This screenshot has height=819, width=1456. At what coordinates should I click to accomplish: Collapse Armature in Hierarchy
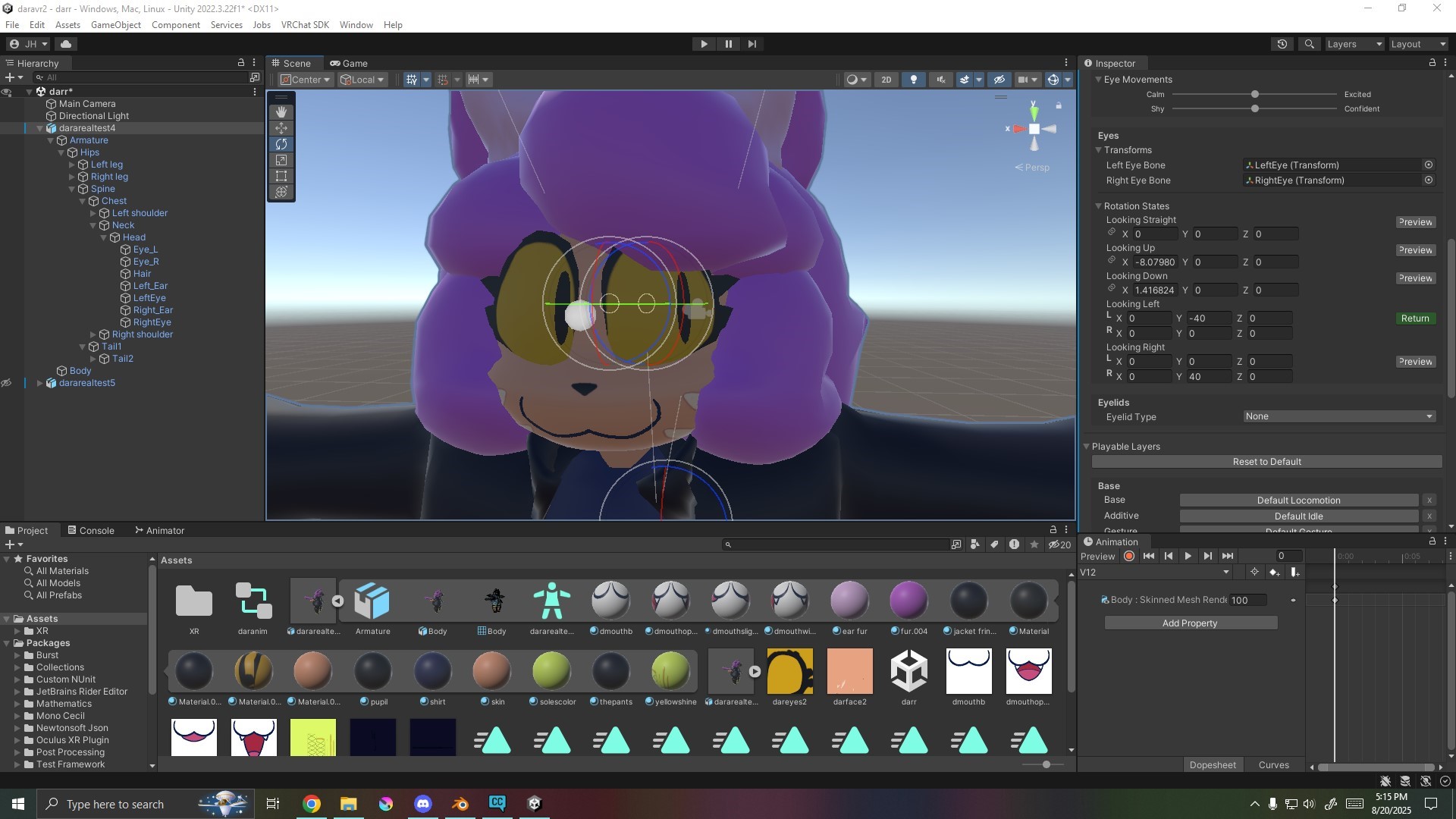tap(51, 140)
